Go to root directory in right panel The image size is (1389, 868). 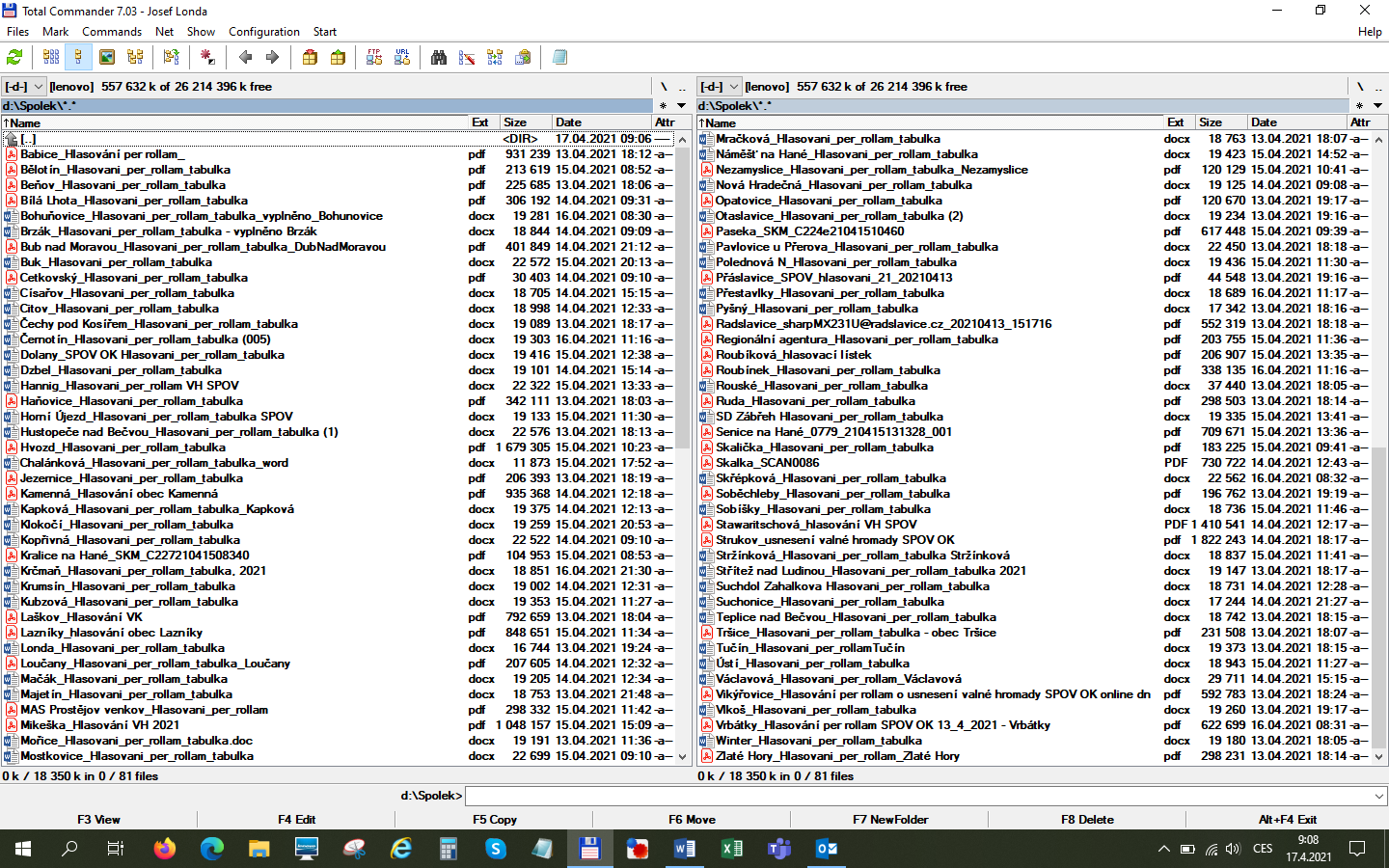[1360, 87]
